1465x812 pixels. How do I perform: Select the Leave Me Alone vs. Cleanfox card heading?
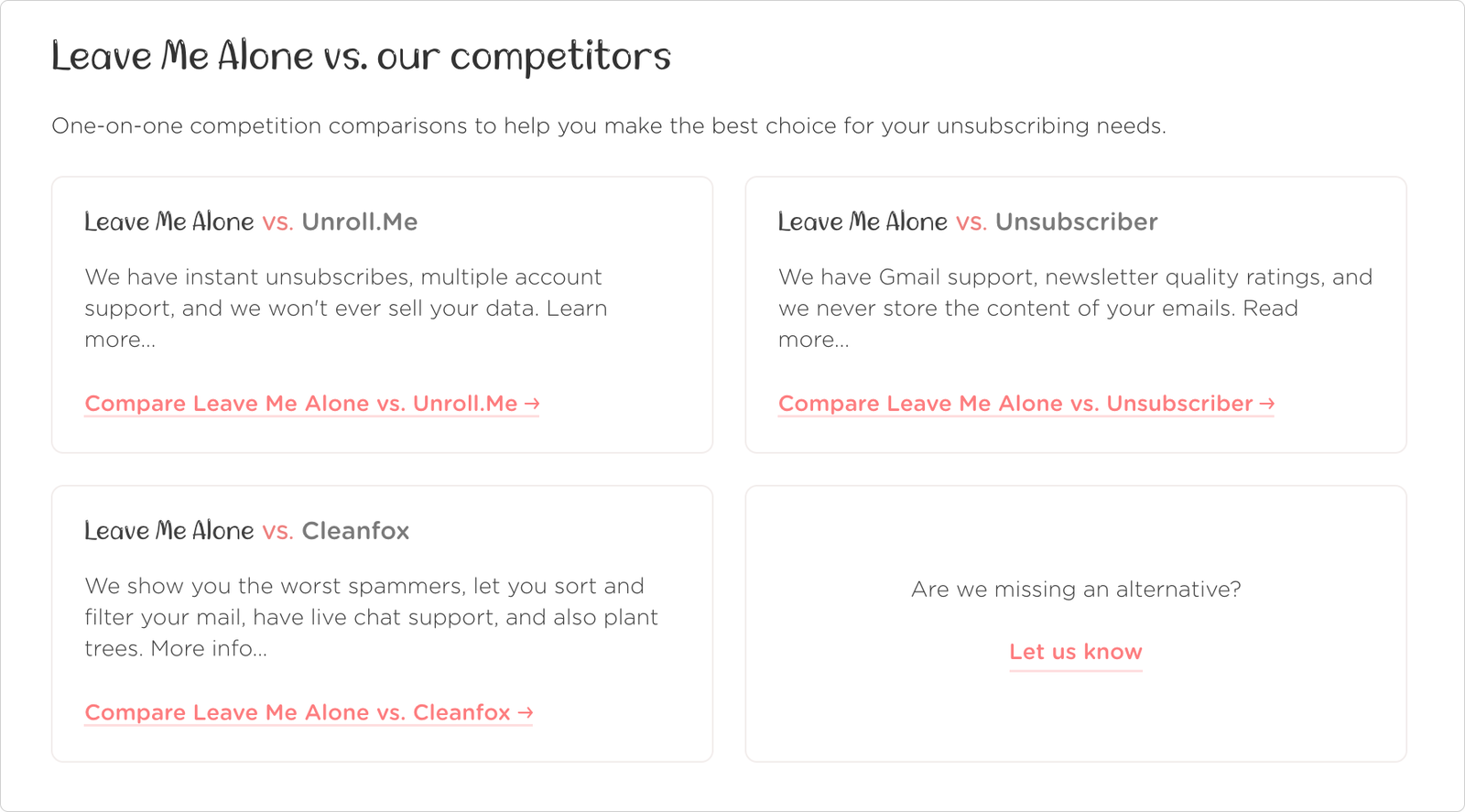click(246, 531)
